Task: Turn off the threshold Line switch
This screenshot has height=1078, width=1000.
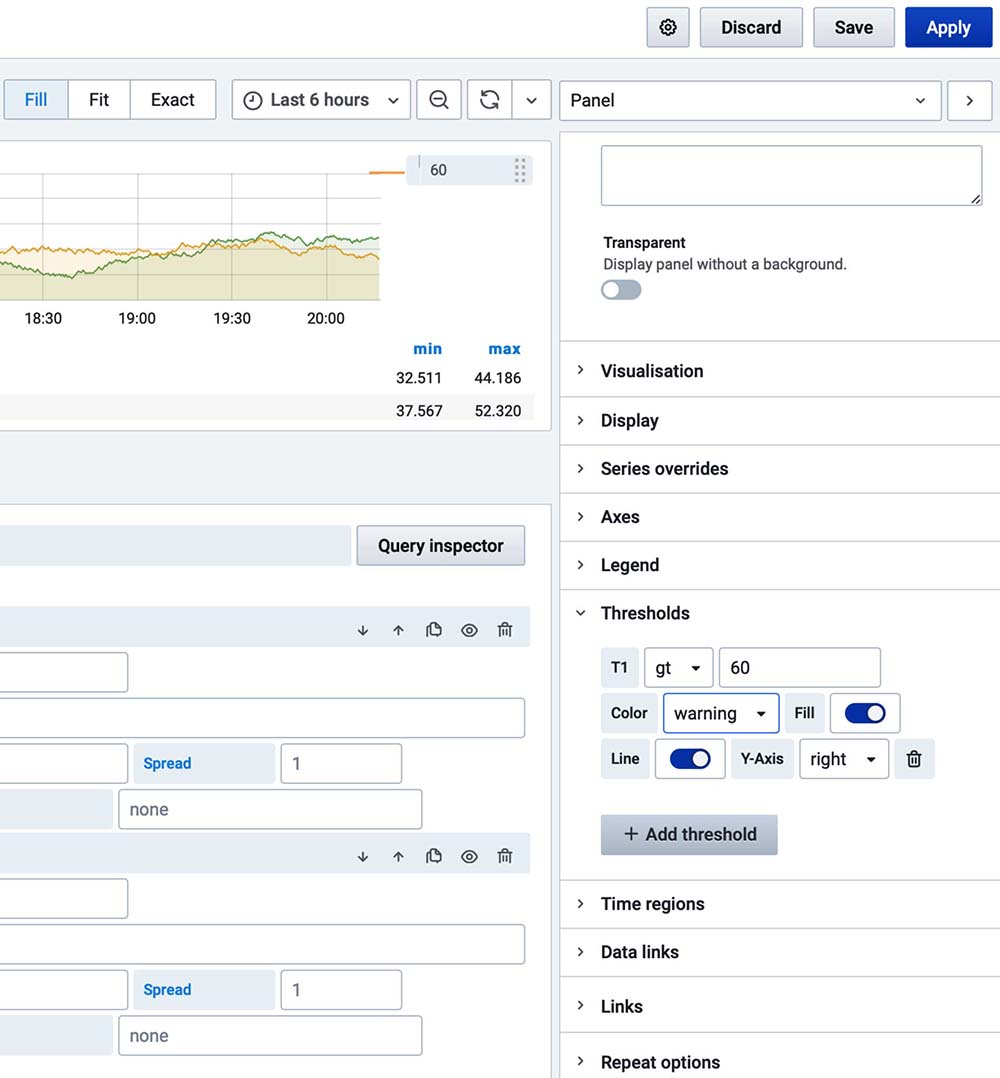Action: [x=689, y=759]
